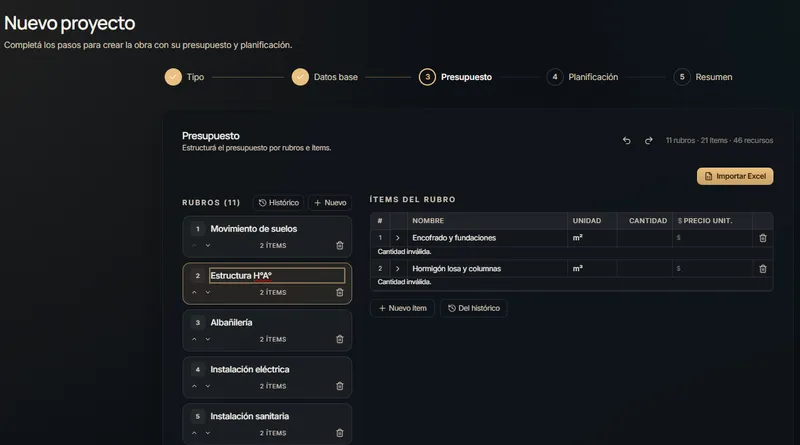Open the Resumen step

703,77
